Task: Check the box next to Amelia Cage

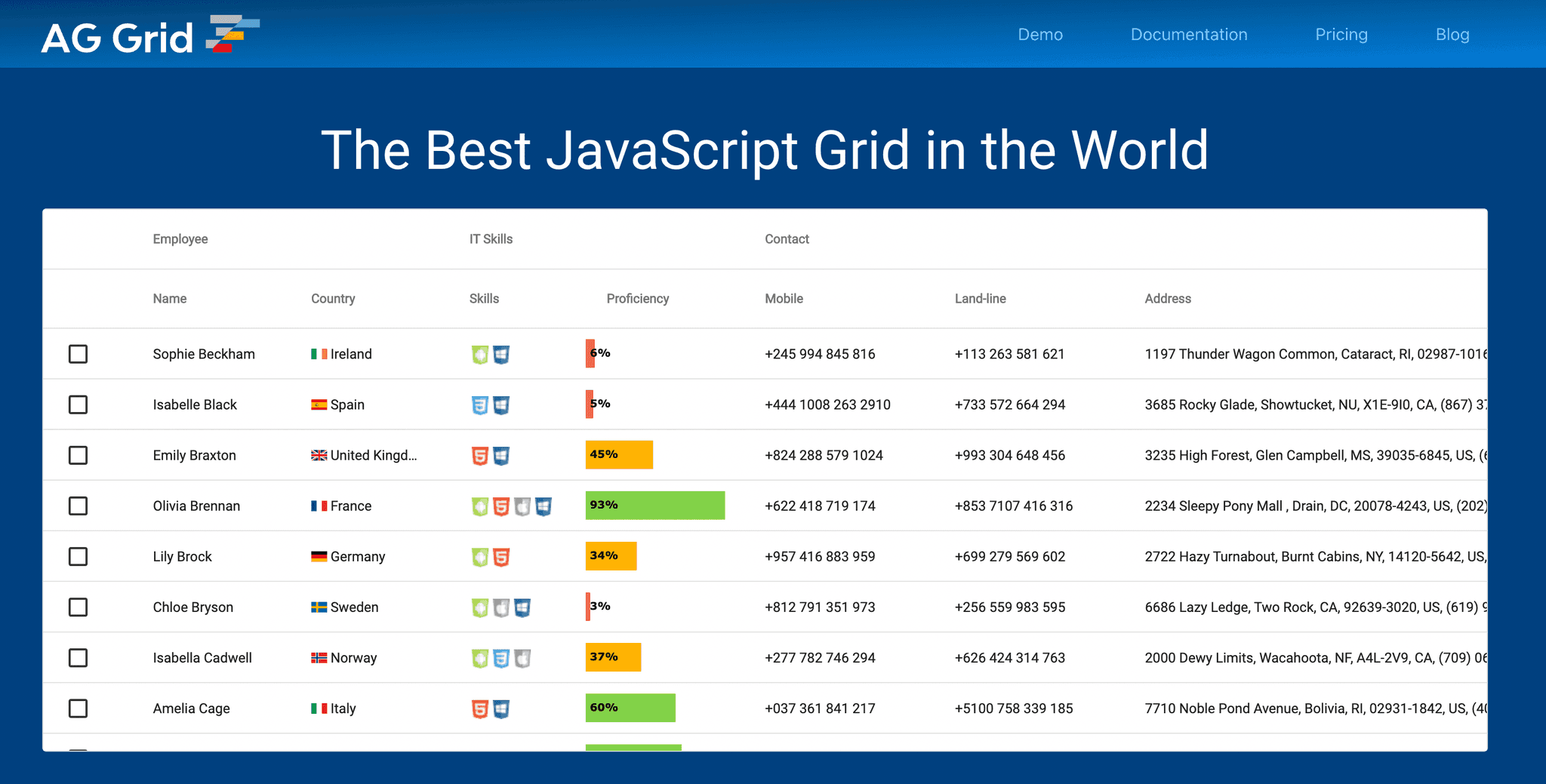Action: pos(79,708)
